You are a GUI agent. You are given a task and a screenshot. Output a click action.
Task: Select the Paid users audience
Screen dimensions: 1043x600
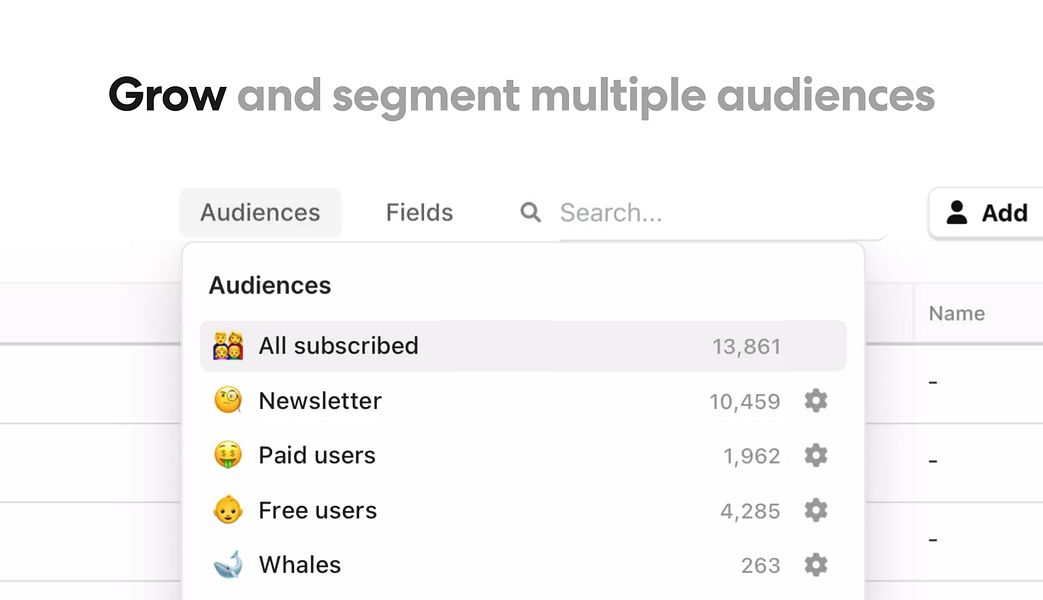[x=523, y=456]
